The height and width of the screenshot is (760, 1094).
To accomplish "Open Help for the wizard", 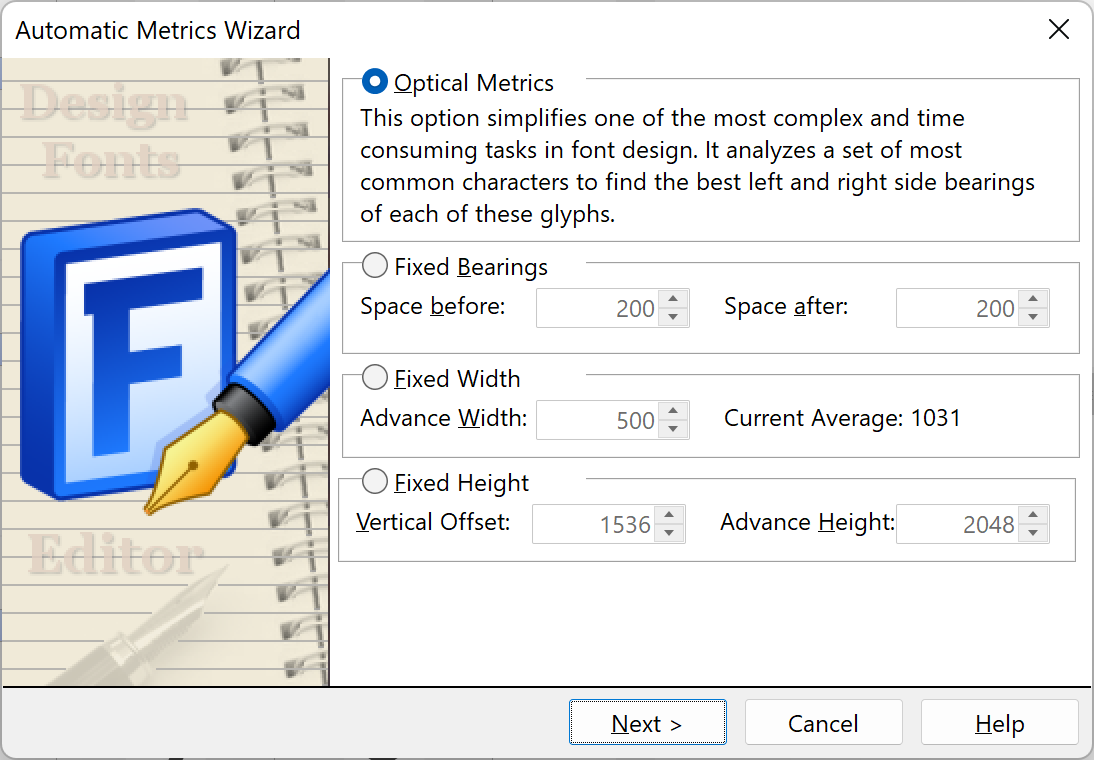I will [999, 722].
